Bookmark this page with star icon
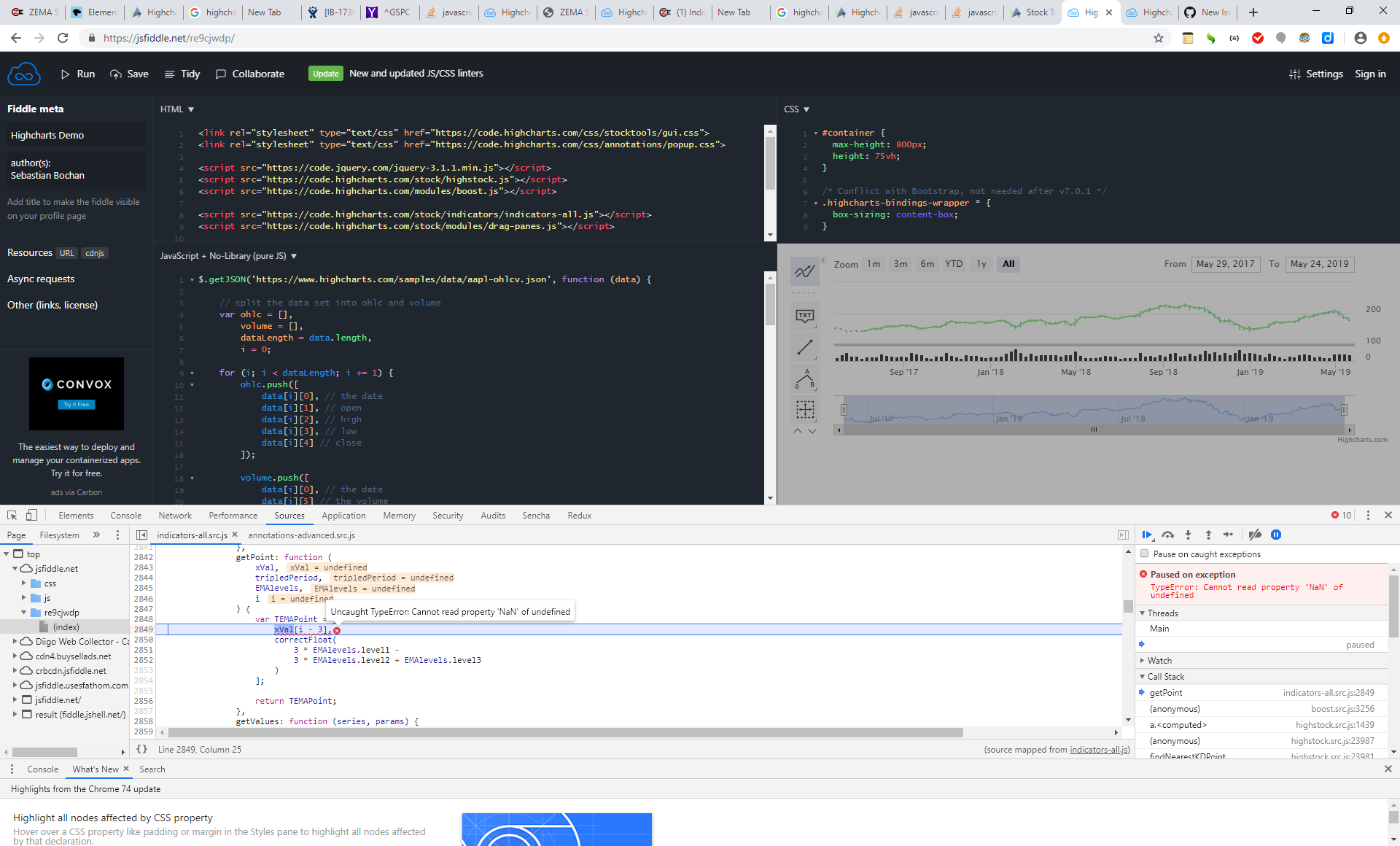Screen dimensions: 1400x846 coord(1159,38)
